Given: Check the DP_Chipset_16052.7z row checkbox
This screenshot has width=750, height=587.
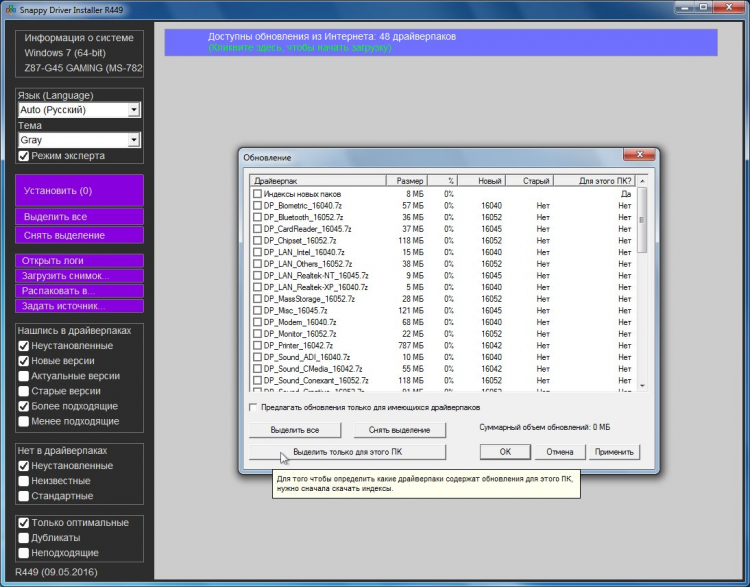Looking at the screenshot, I should click(x=257, y=240).
